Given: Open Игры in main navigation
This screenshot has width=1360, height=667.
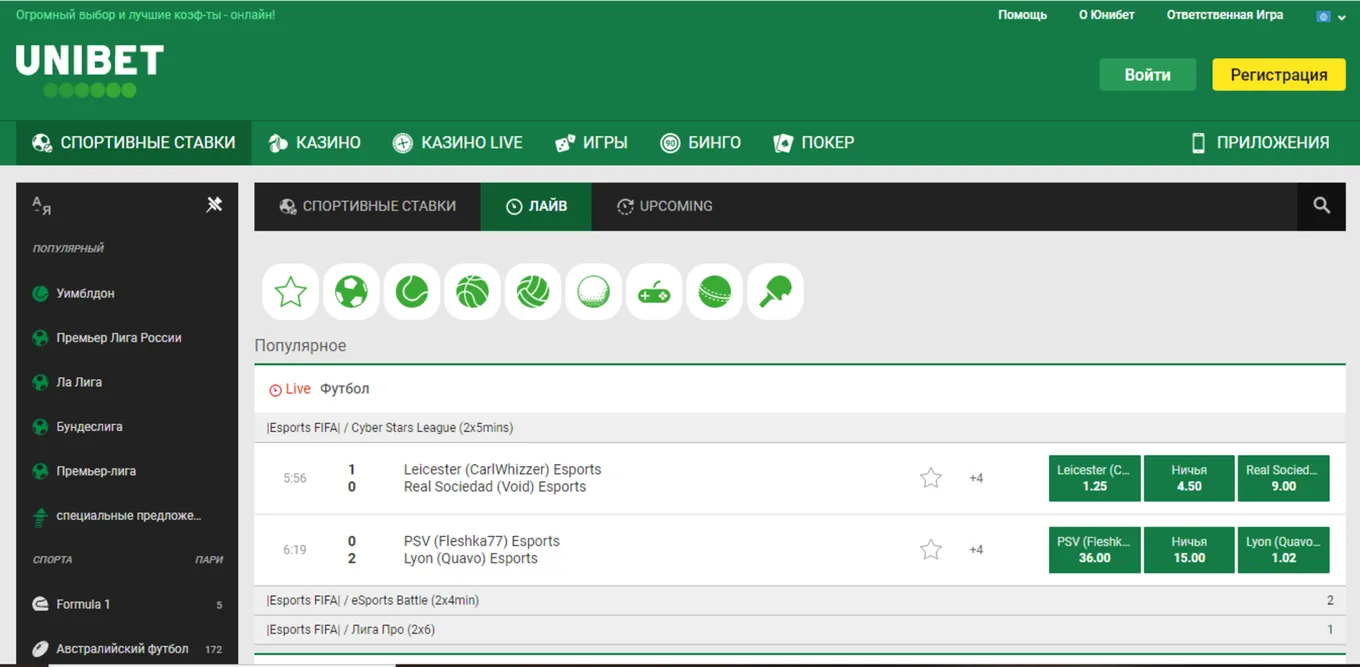Looking at the screenshot, I should click(591, 143).
